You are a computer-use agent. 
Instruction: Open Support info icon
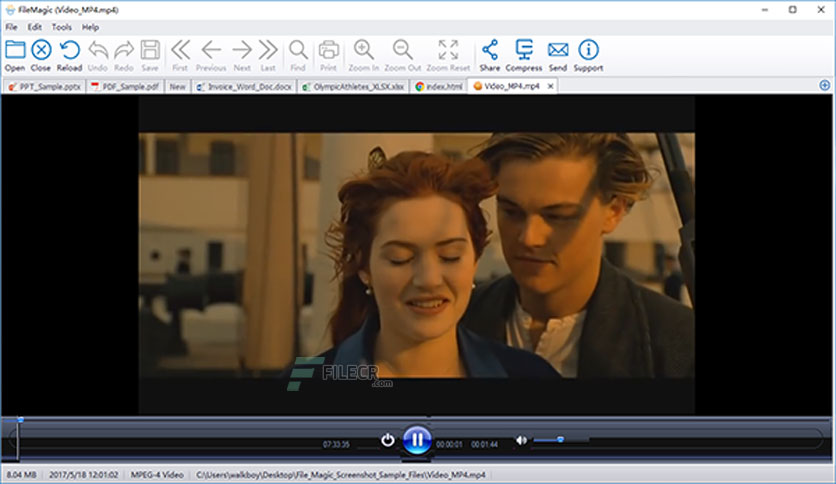pyautogui.click(x=588, y=50)
